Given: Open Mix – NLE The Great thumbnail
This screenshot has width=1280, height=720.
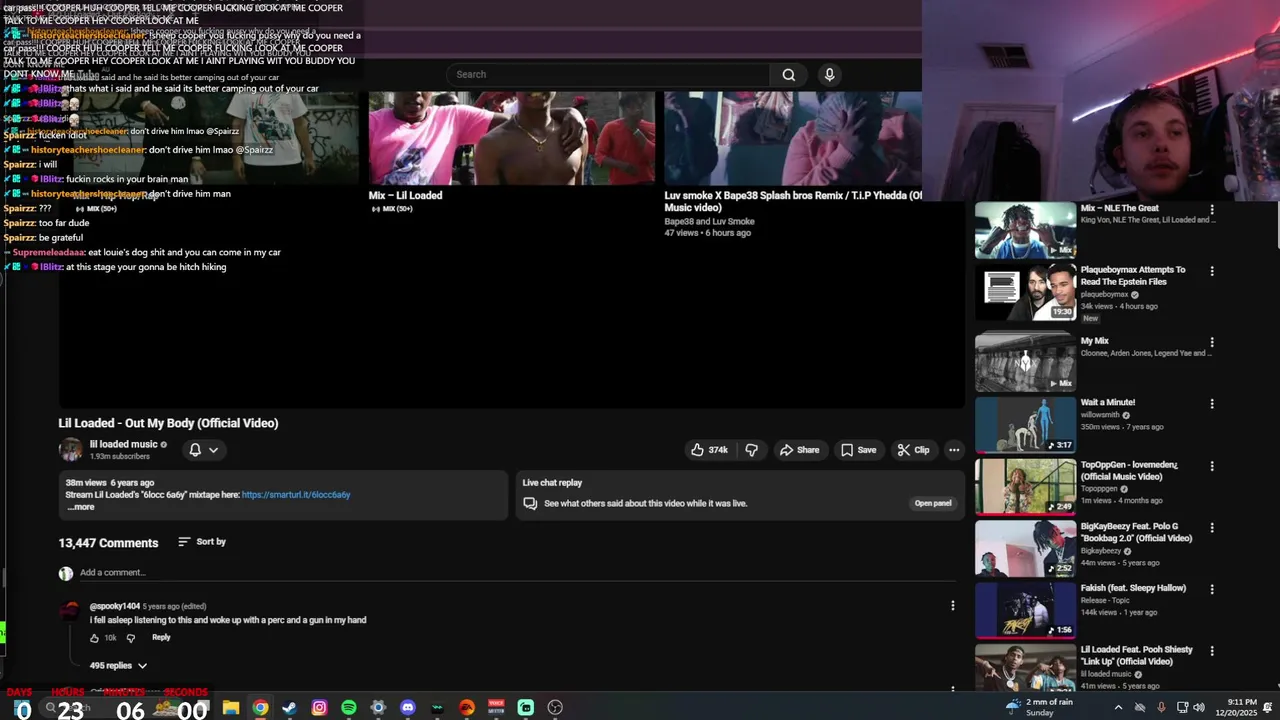Looking at the screenshot, I should [1025, 230].
